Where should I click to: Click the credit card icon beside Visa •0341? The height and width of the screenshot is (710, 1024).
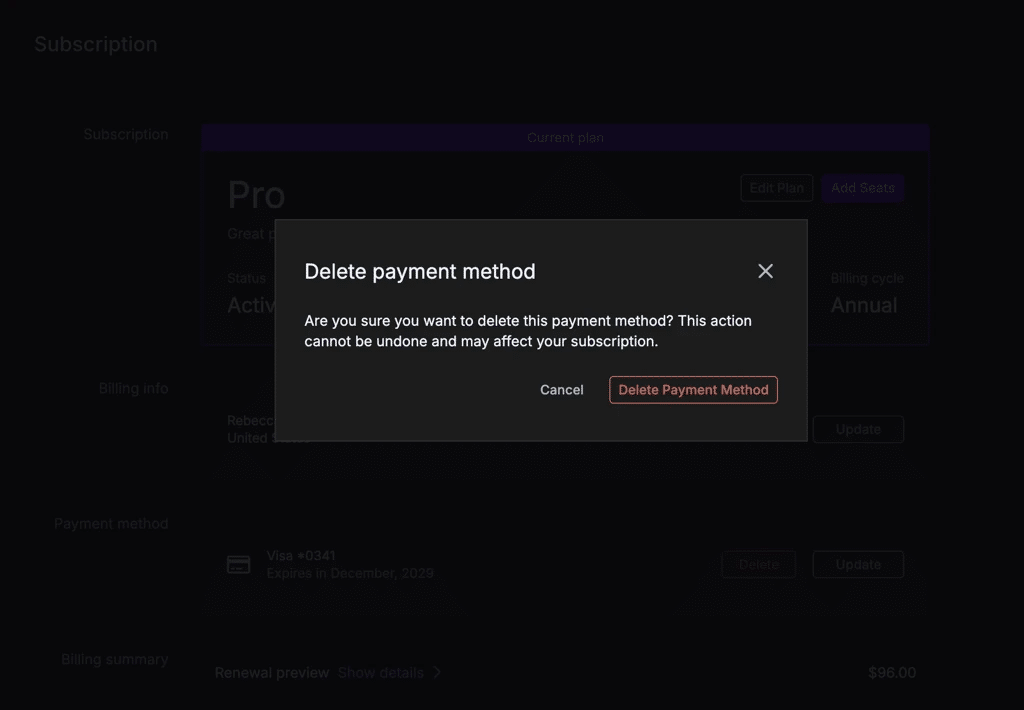coord(238,563)
